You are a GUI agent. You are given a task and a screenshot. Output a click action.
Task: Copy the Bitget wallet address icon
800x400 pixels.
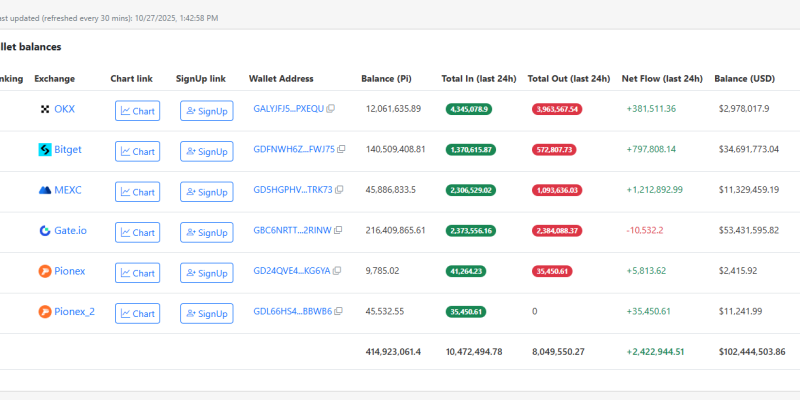[341, 150]
